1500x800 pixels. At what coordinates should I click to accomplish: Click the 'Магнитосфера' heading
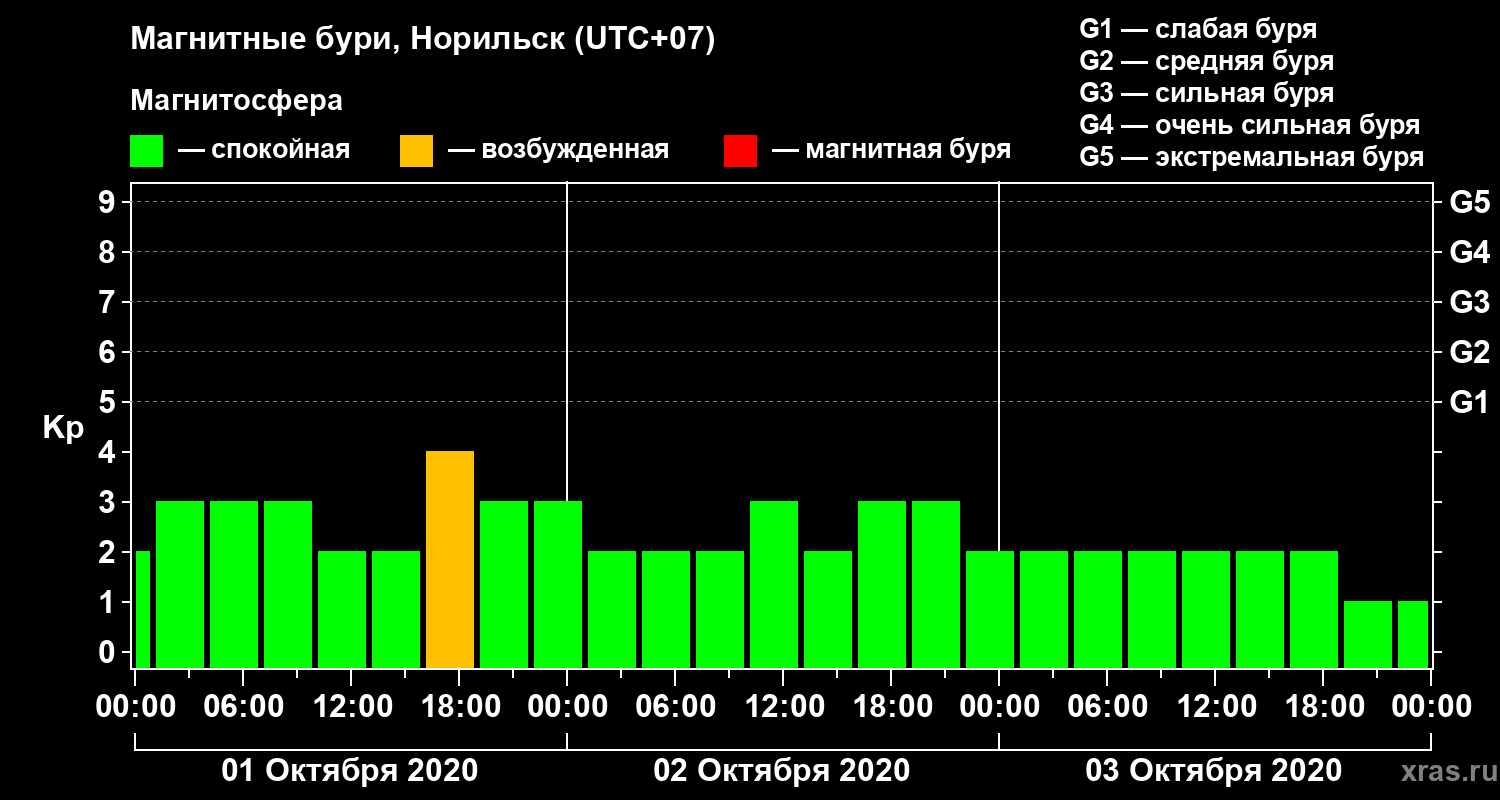[x=236, y=101]
